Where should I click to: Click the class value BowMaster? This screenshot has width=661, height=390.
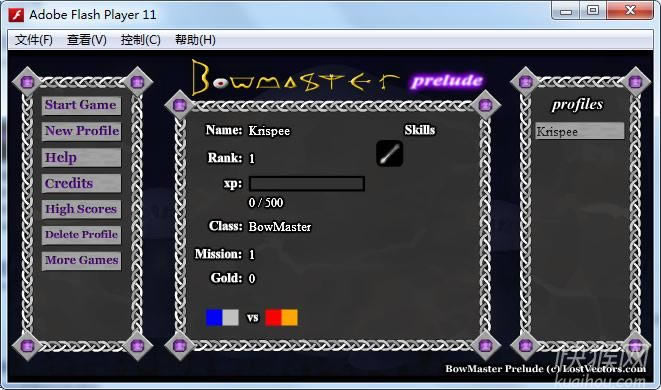tap(280, 227)
